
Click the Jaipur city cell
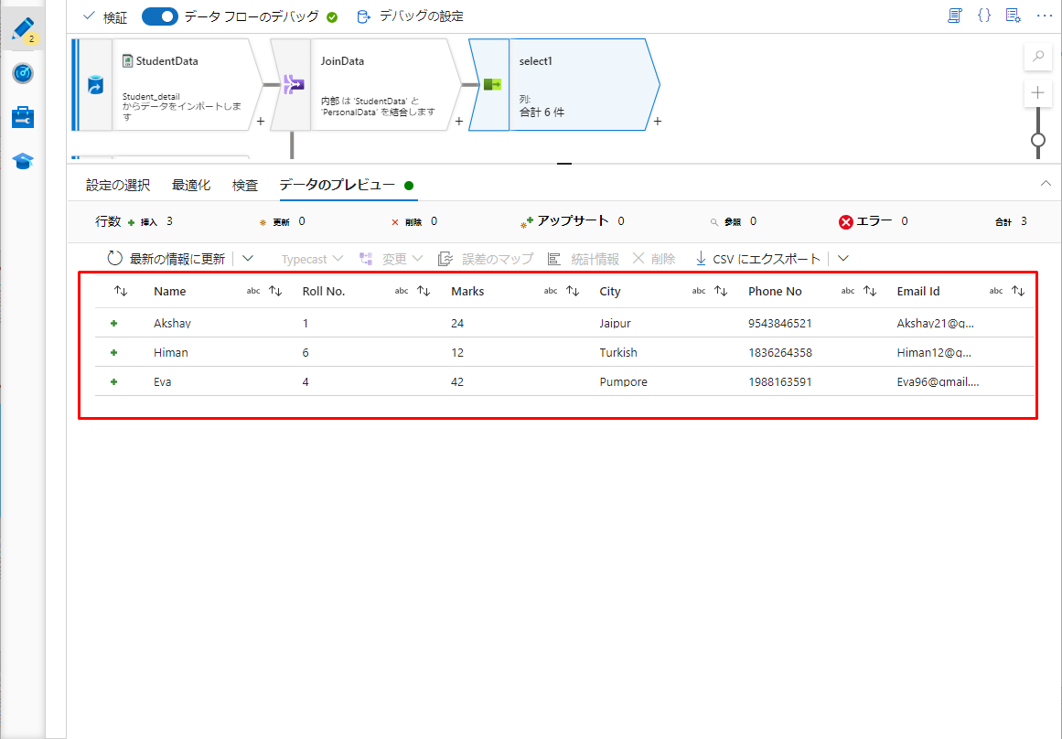click(x=615, y=323)
